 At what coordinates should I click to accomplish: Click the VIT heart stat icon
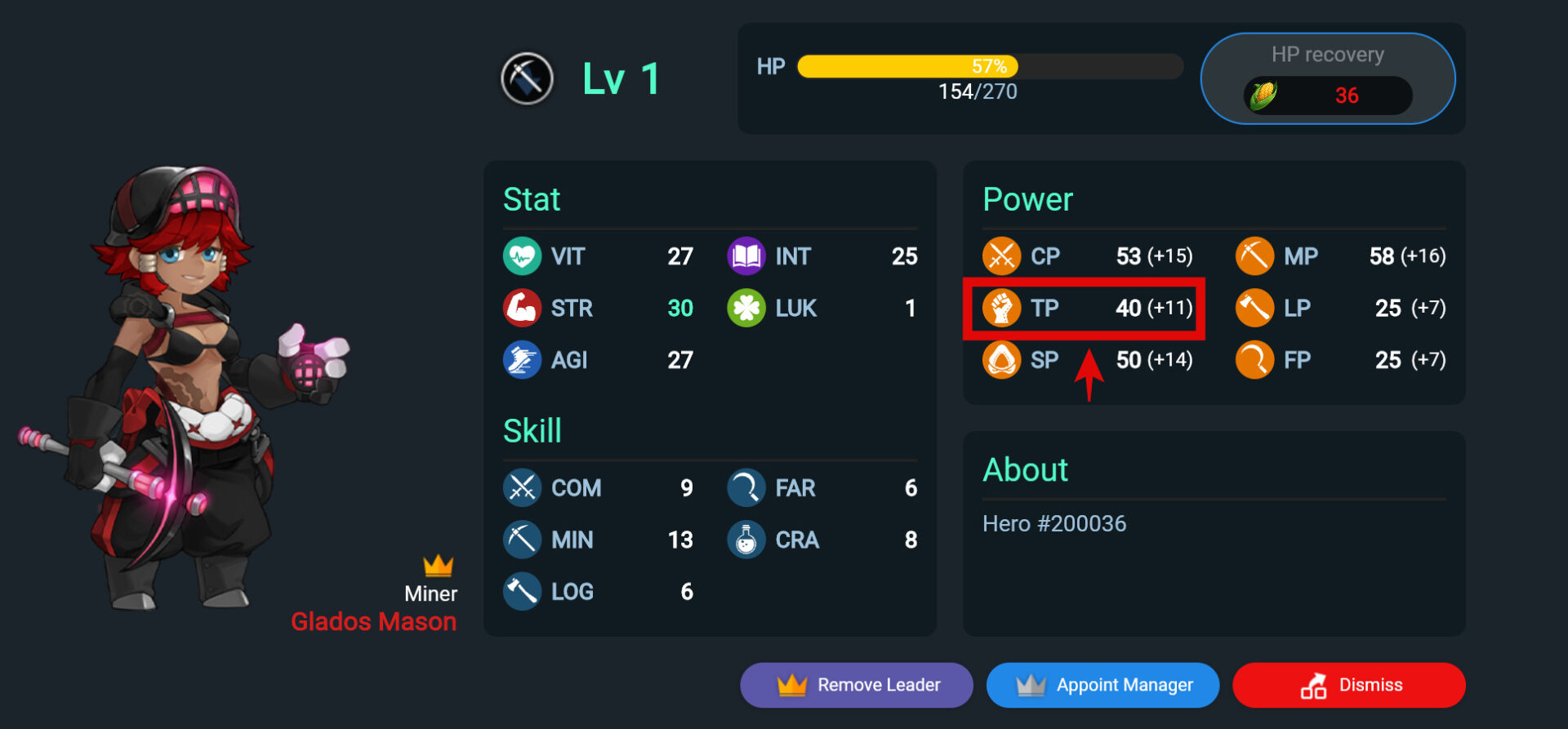(522, 256)
